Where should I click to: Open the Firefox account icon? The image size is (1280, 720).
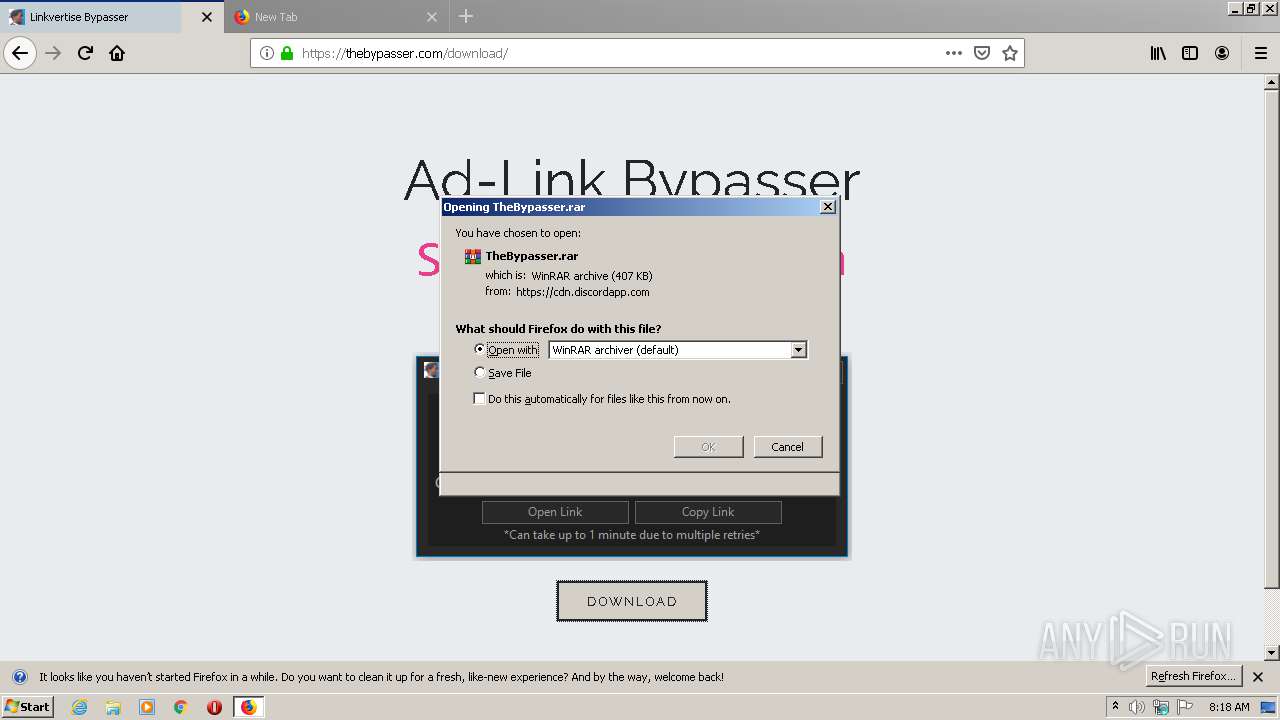click(1222, 53)
